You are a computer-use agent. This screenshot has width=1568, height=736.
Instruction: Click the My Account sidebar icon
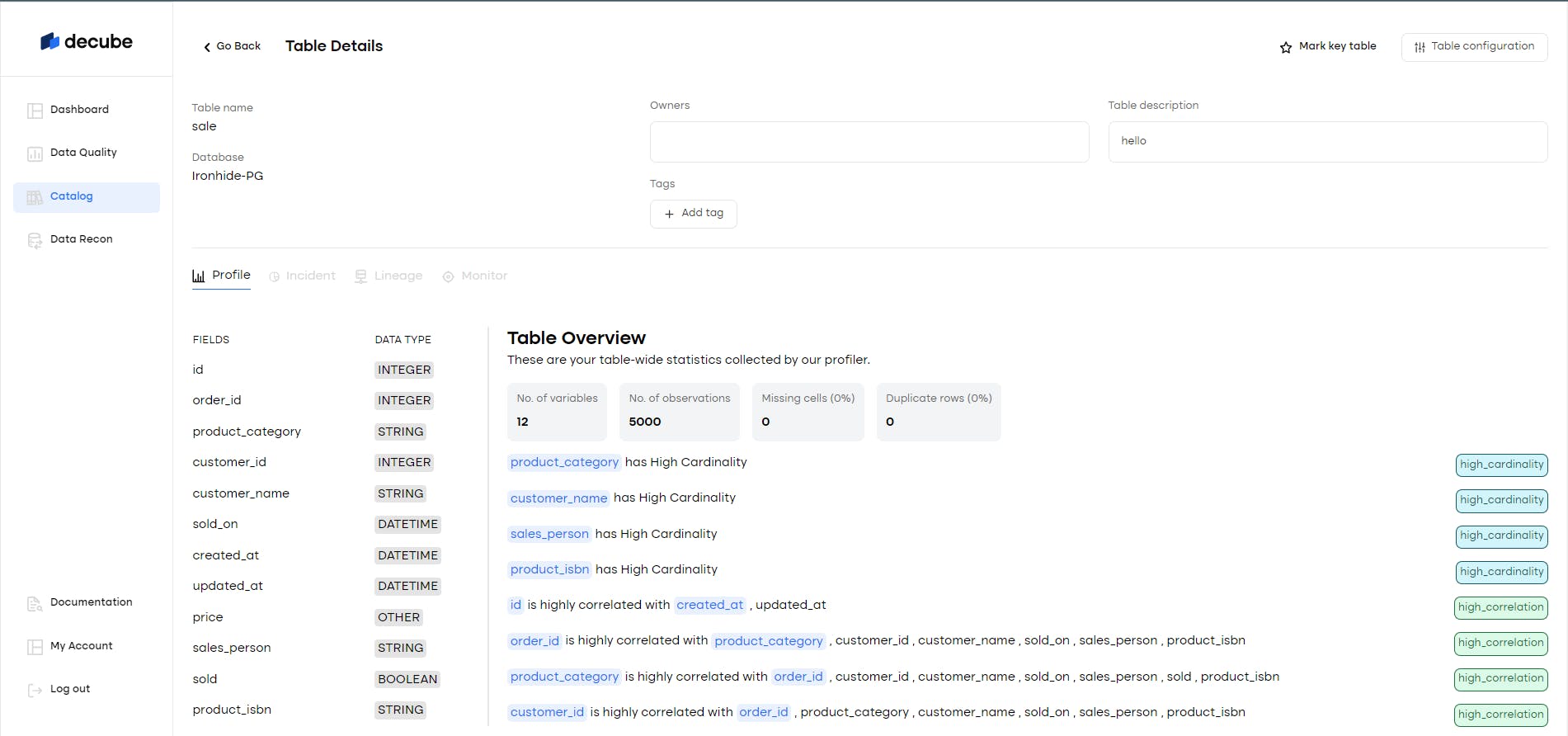(x=35, y=647)
